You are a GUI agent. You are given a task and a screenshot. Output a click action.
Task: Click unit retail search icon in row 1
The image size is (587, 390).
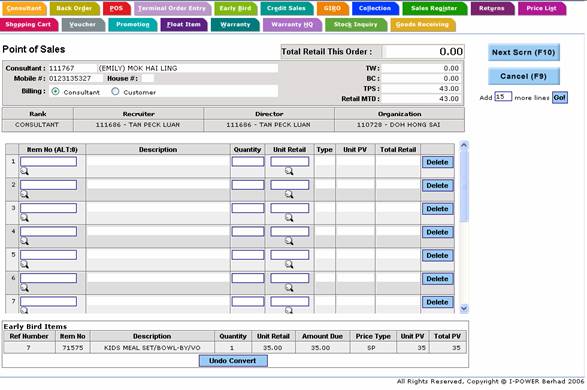(289, 171)
